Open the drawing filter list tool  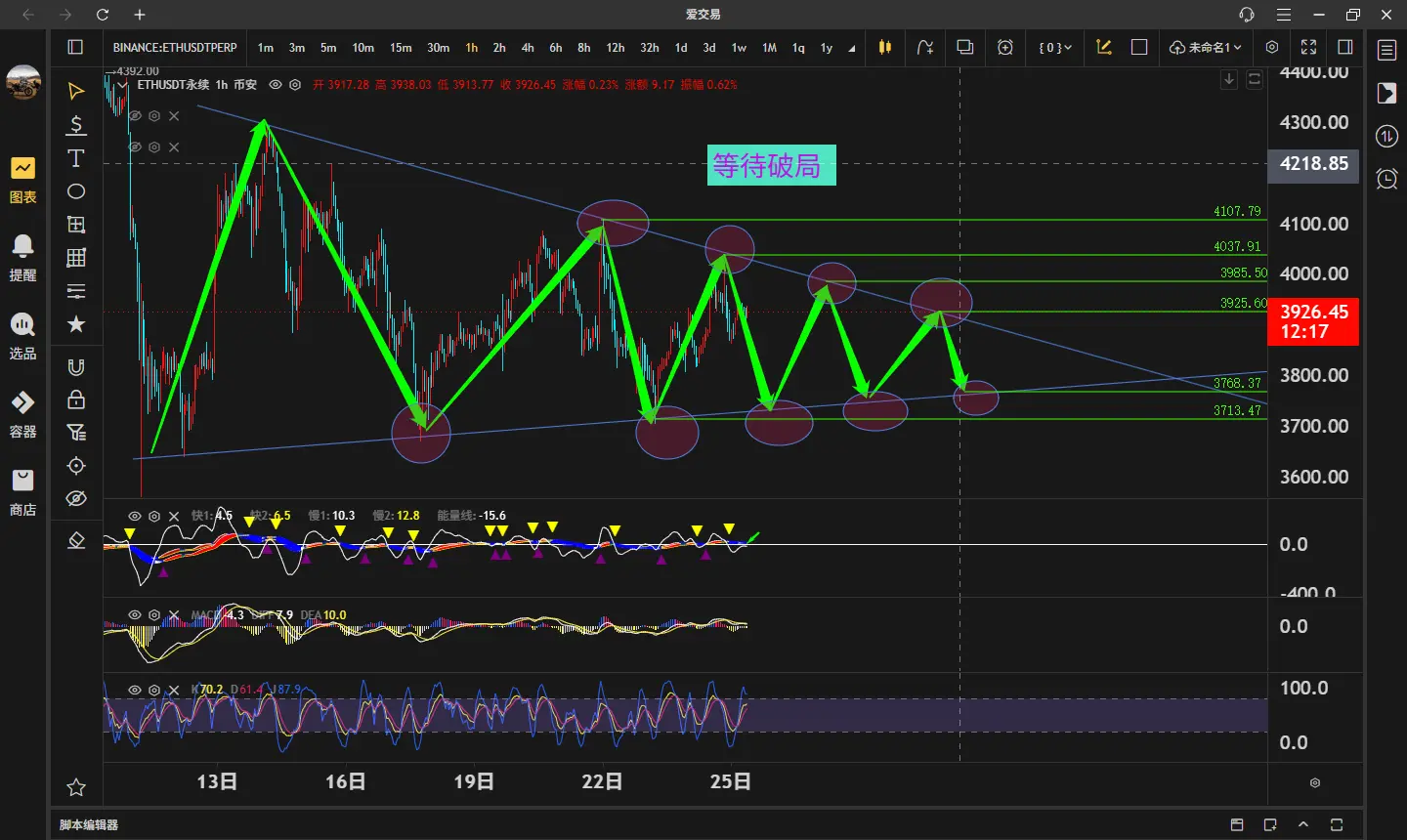tap(76, 433)
